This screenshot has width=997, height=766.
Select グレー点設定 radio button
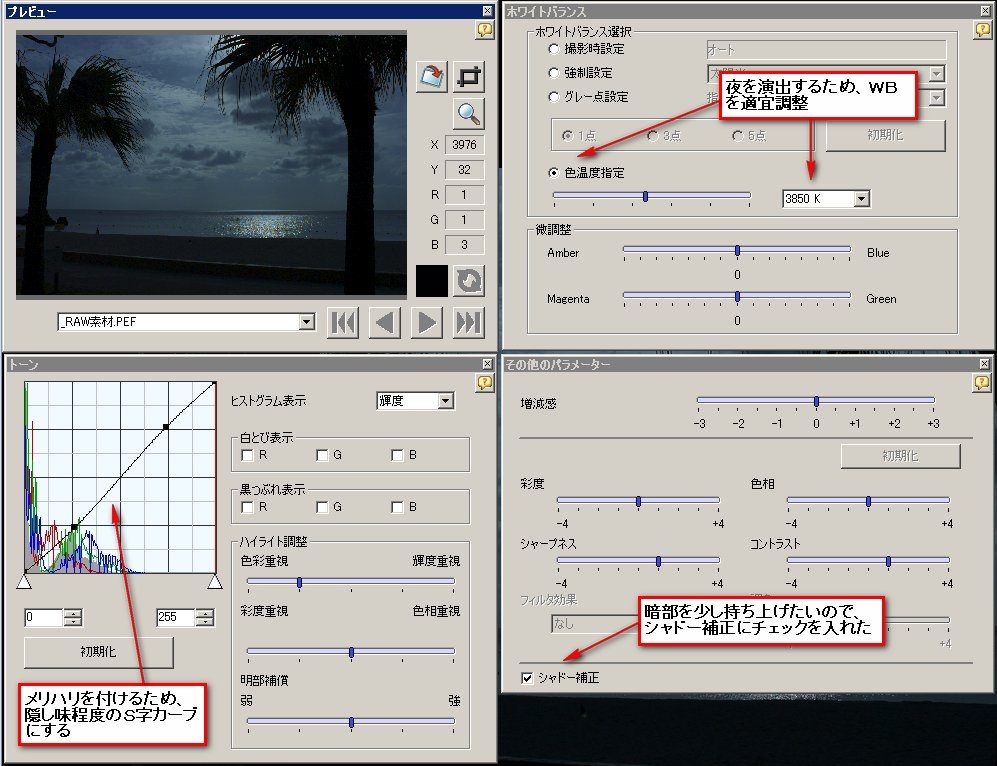pos(553,97)
